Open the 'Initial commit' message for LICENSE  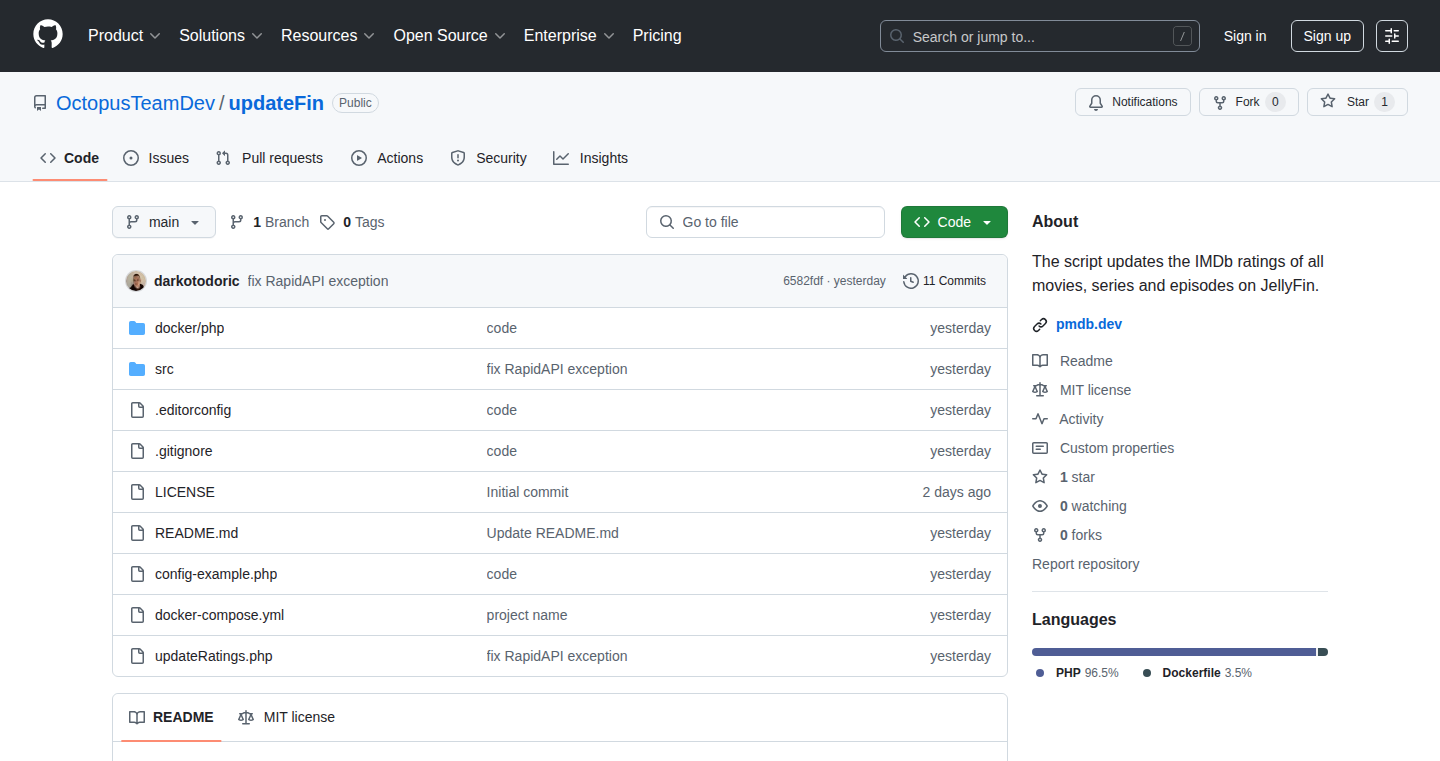pyautogui.click(x=527, y=492)
